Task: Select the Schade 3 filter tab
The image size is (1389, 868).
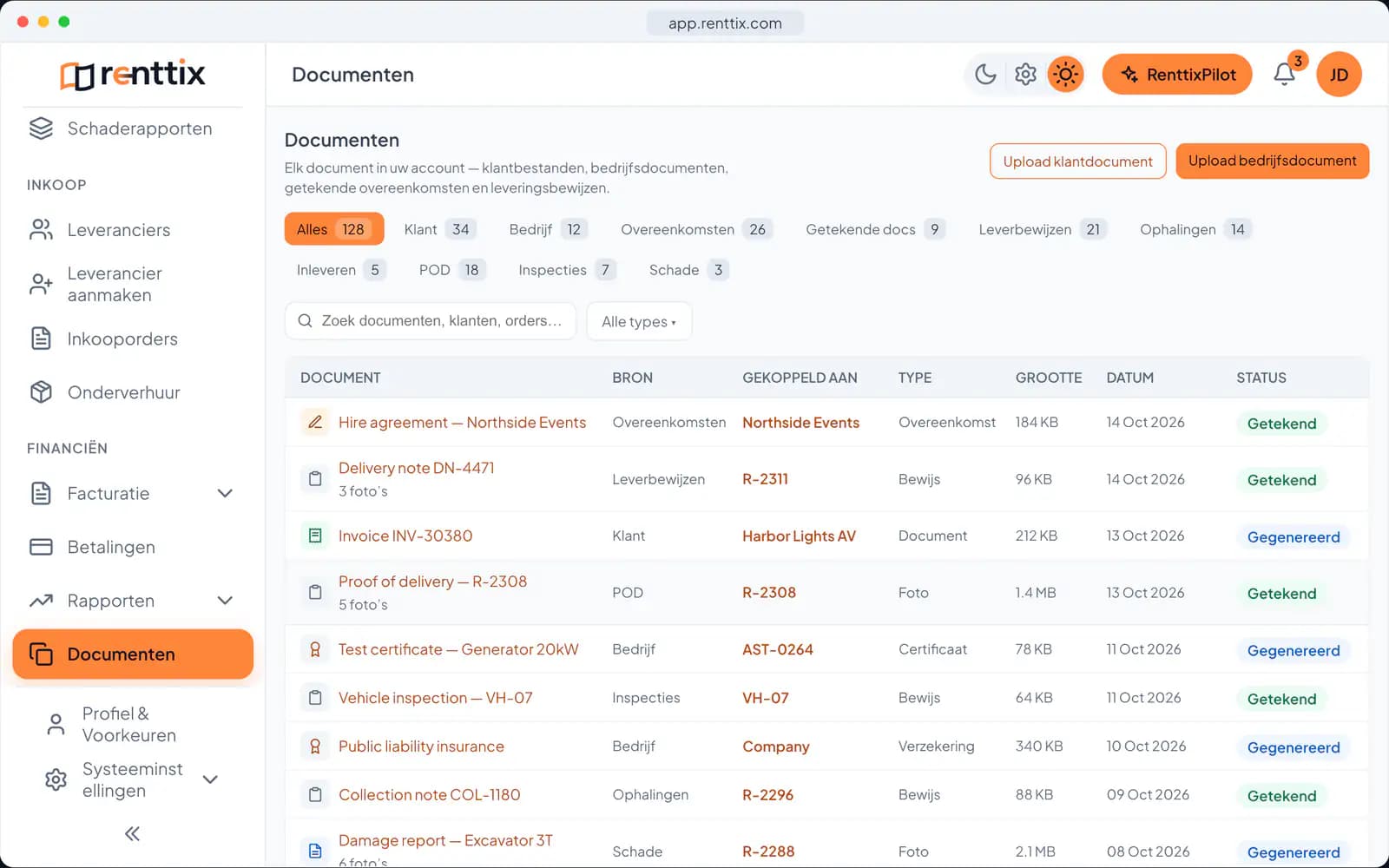Action: 688,270
